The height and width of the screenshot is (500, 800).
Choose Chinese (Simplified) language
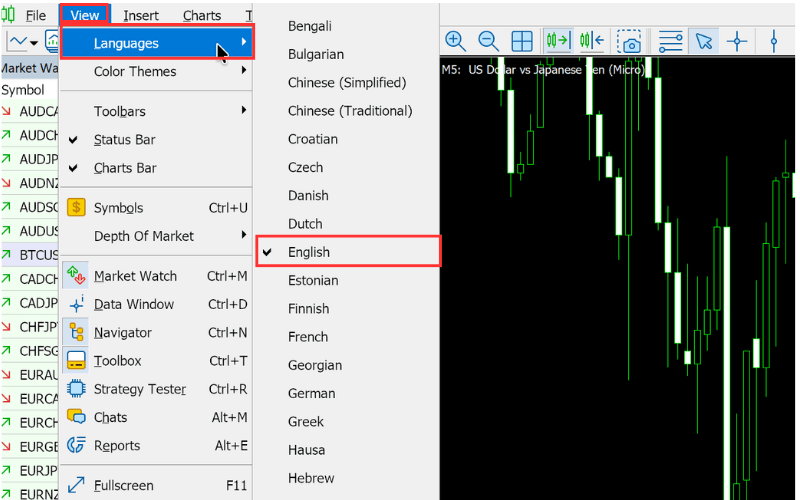(347, 82)
